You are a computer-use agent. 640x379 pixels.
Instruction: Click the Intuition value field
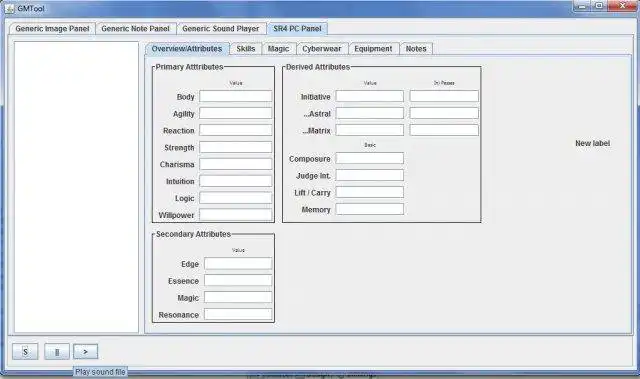[236, 181]
